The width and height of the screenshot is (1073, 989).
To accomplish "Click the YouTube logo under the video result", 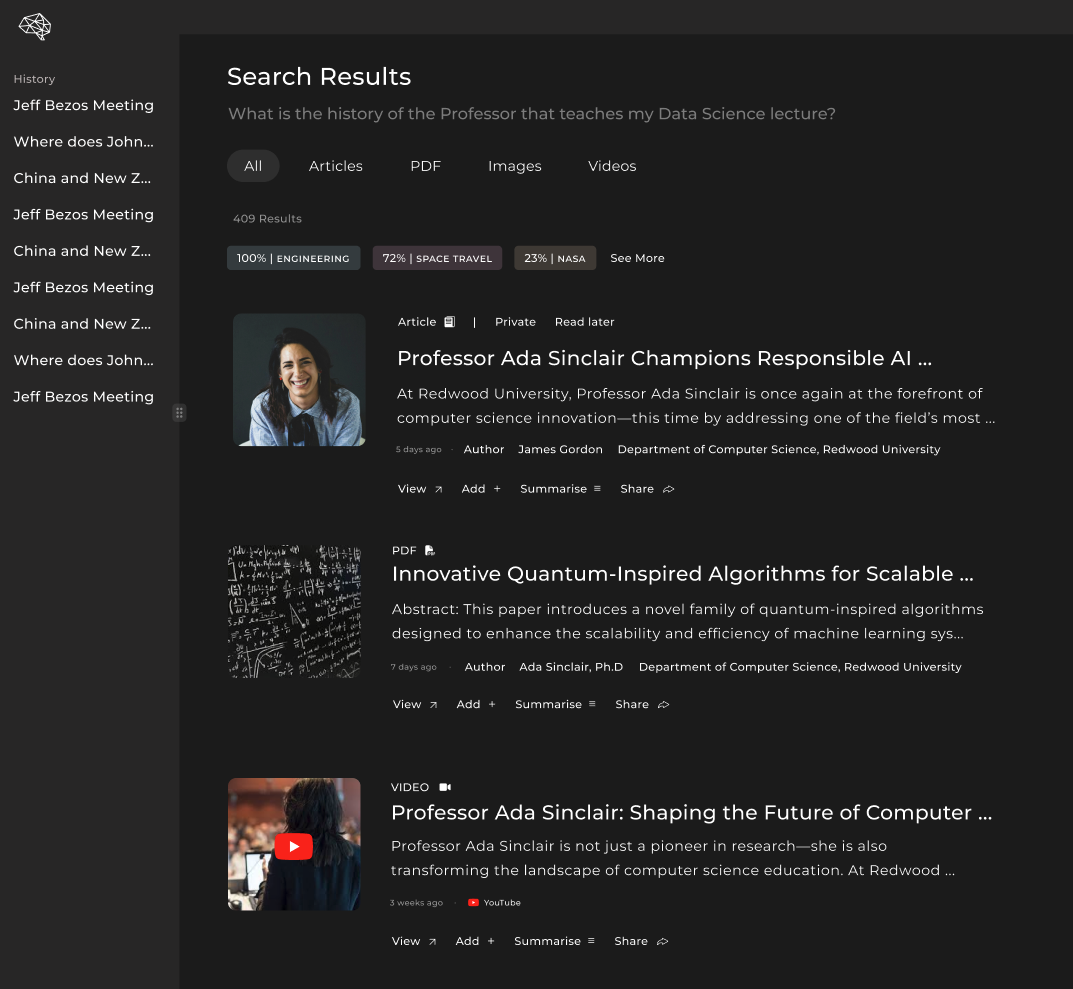I will 472,902.
